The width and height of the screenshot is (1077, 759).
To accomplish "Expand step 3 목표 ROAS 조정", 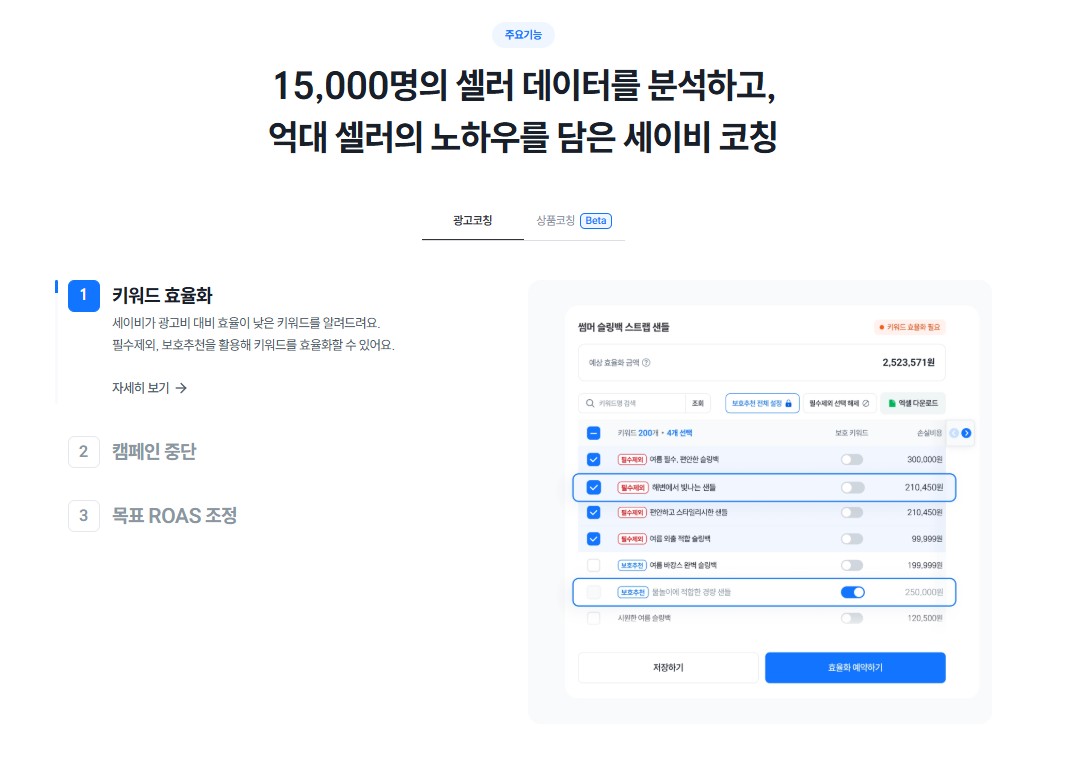I will [153, 515].
